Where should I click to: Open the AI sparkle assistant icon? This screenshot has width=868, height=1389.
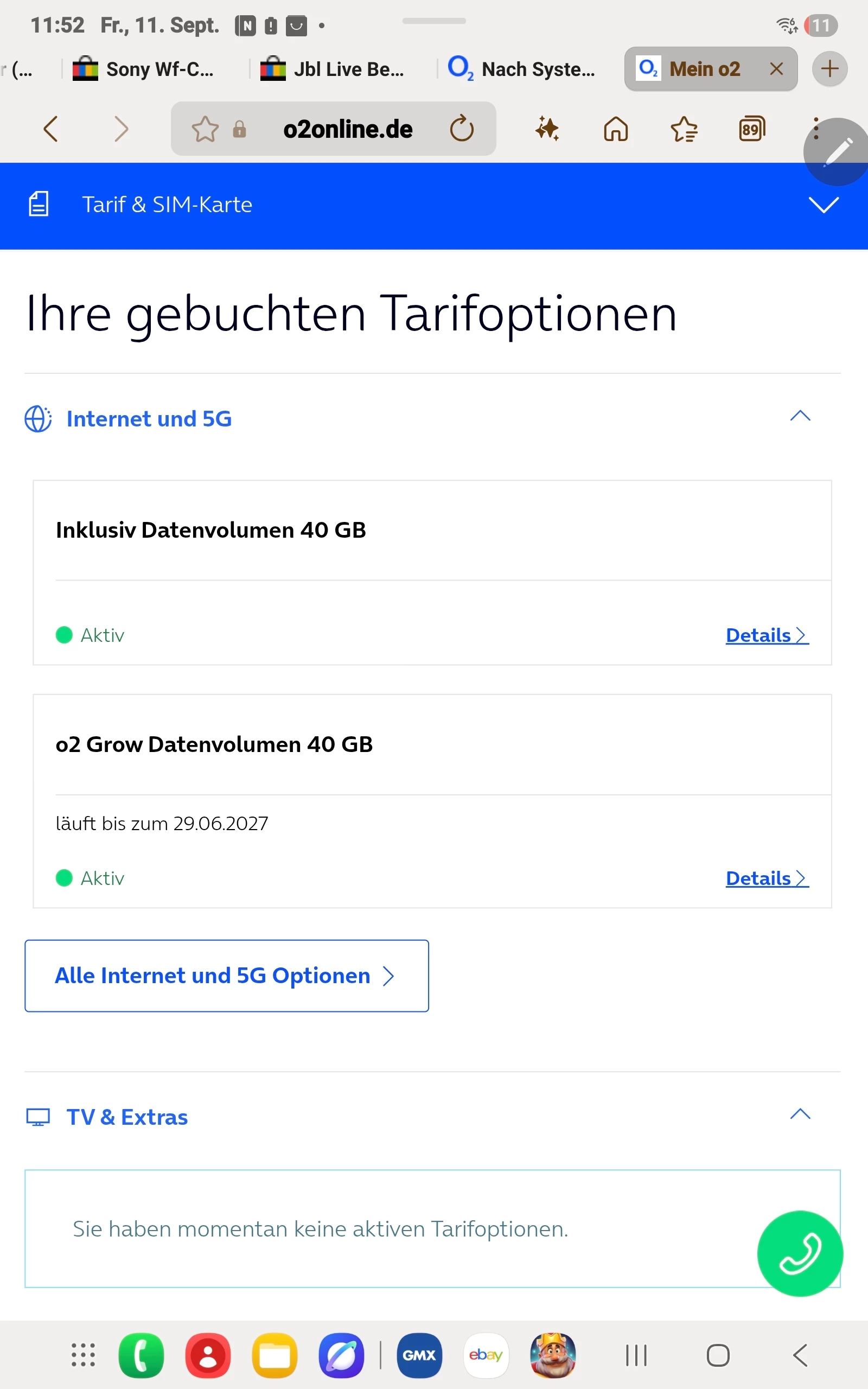(x=547, y=129)
